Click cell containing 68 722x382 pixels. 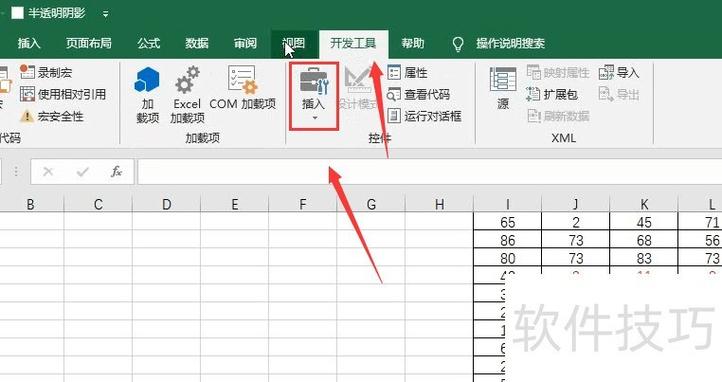644,240
